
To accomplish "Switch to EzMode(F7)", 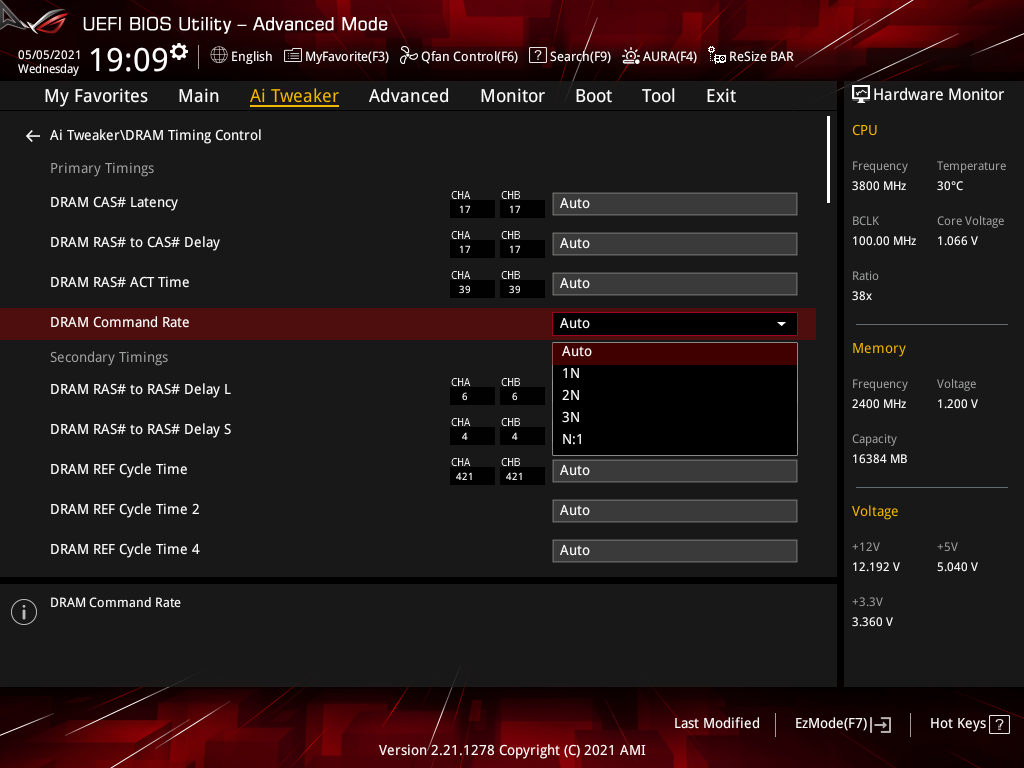I will pyautogui.click(x=842, y=724).
